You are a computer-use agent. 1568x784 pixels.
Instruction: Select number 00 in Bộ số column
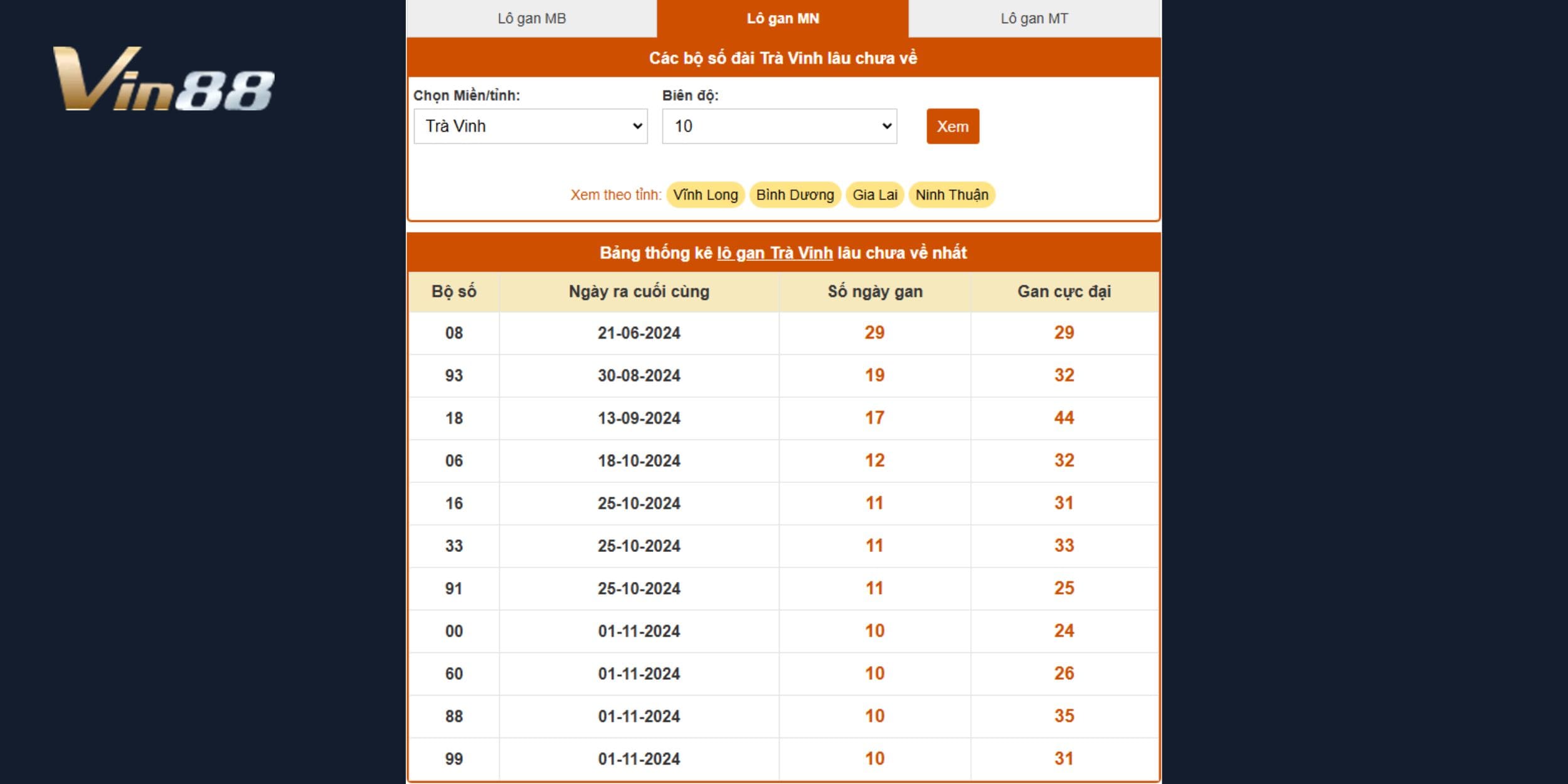454,632
